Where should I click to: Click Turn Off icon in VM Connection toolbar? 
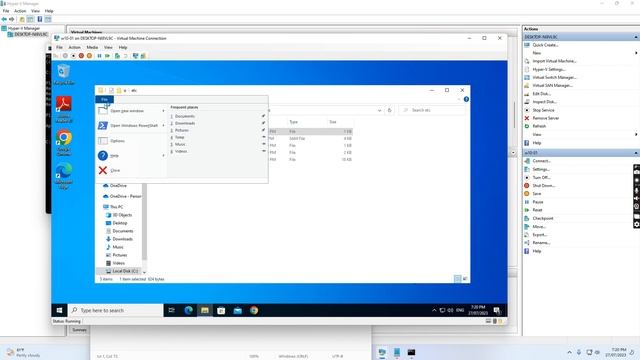73,56
